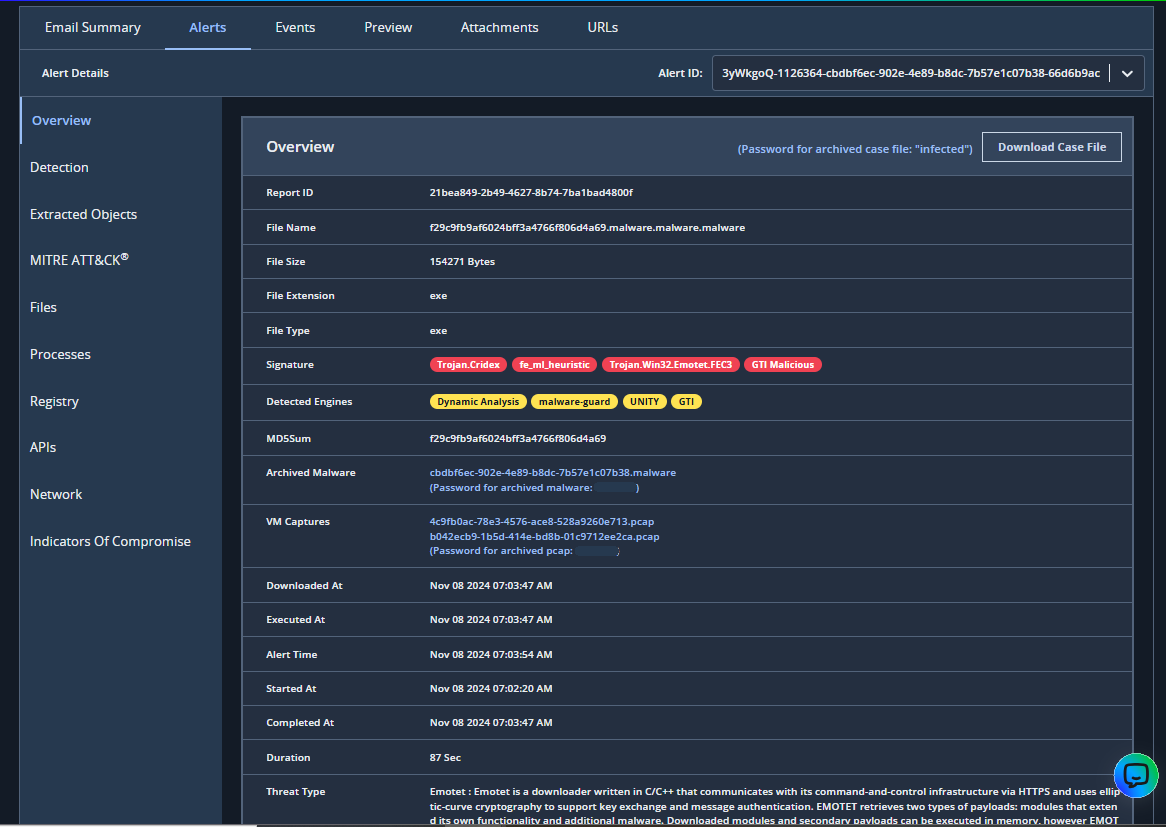The image size is (1166, 827).
Task: Click the Completed At timestamp value
Action: coord(491,723)
